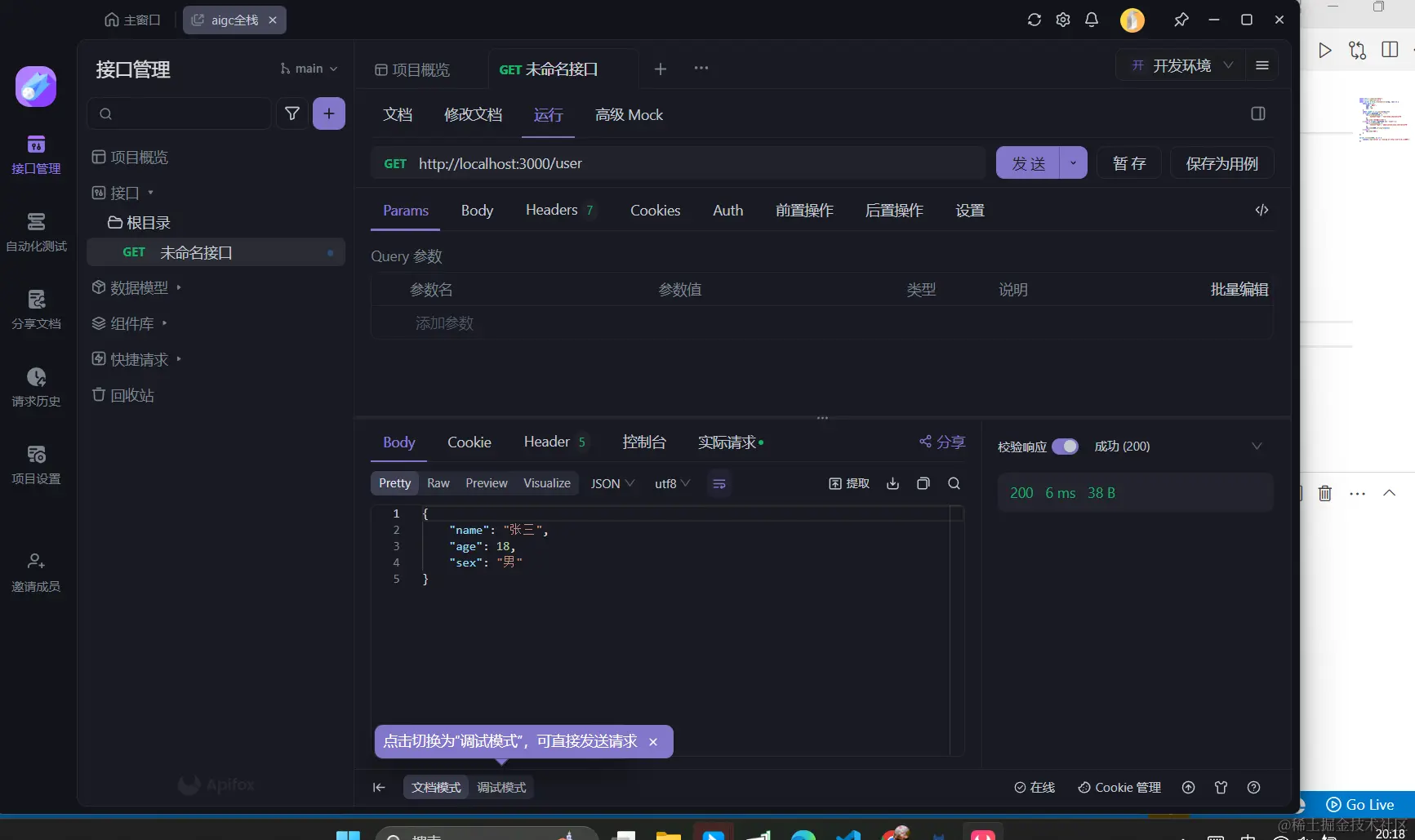Image resolution: width=1415 pixels, height=840 pixels.
Task: Select Raw response view
Action: (x=438, y=483)
